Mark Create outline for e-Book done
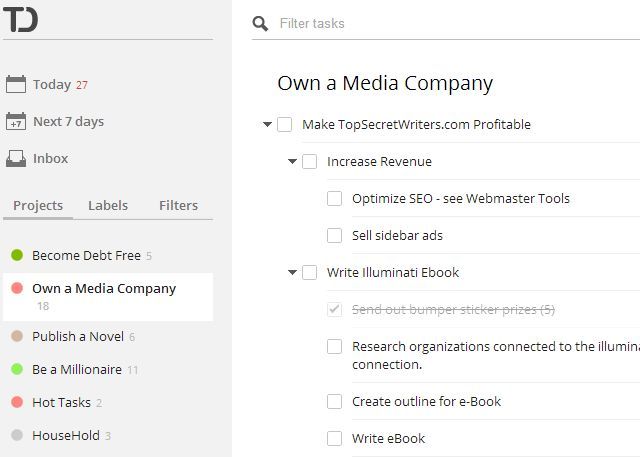Screen dimensions: 640x457 (x=335, y=402)
